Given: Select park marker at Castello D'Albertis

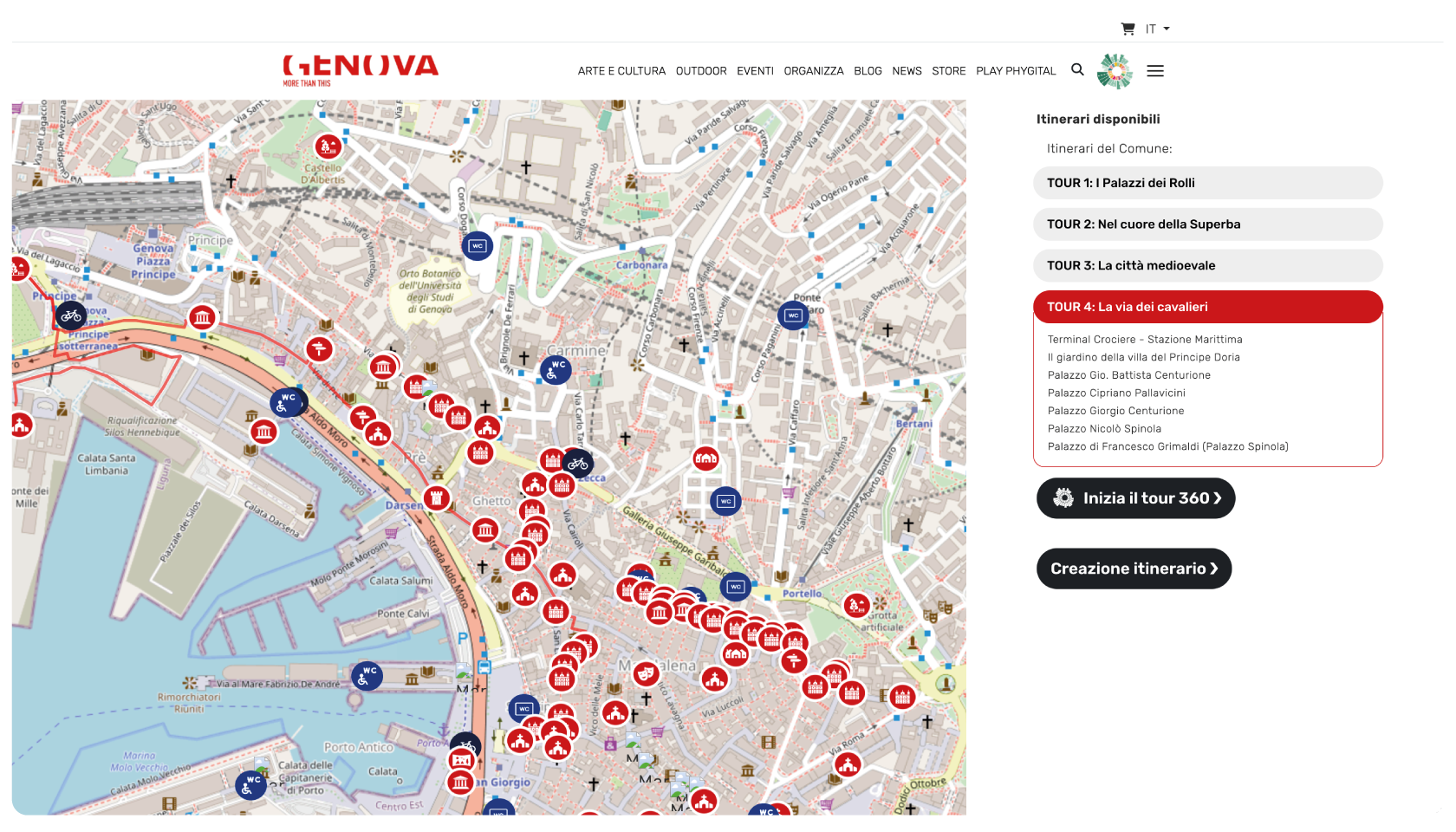Looking at the screenshot, I should [x=328, y=146].
